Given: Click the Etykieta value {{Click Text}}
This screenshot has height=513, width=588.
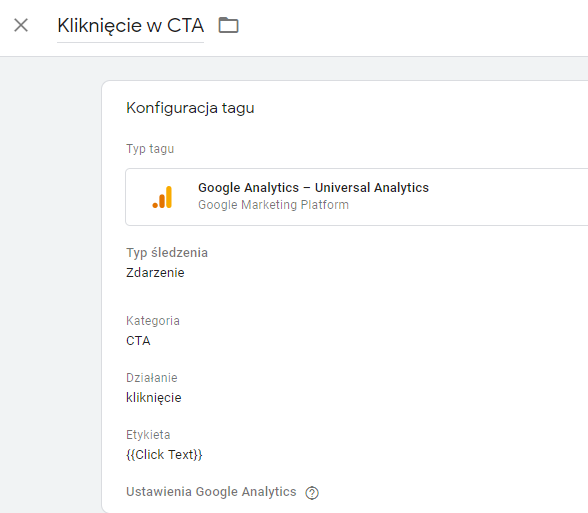Looking at the screenshot, I should [x=164, y=454].
